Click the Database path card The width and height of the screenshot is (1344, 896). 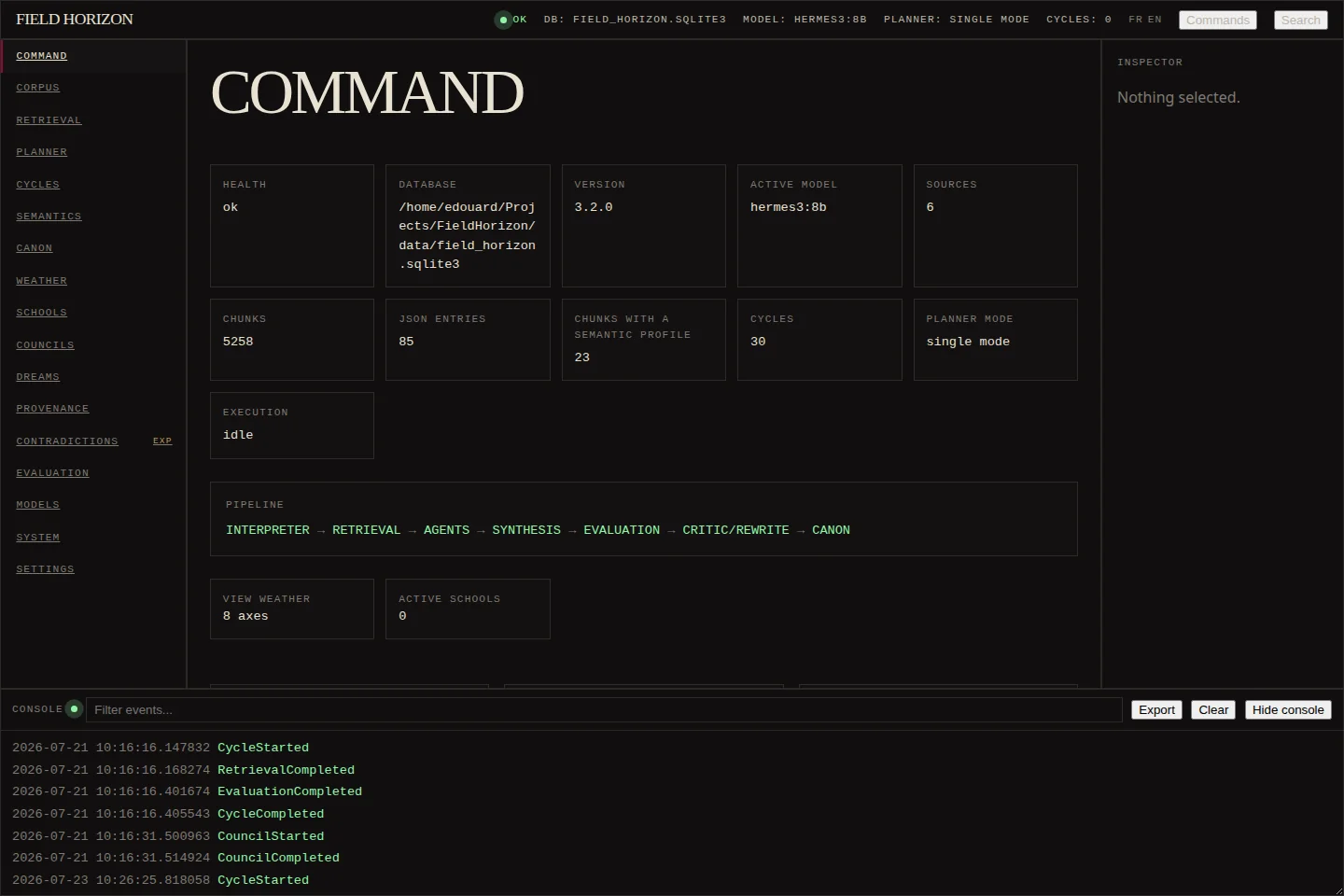[468, 226]
